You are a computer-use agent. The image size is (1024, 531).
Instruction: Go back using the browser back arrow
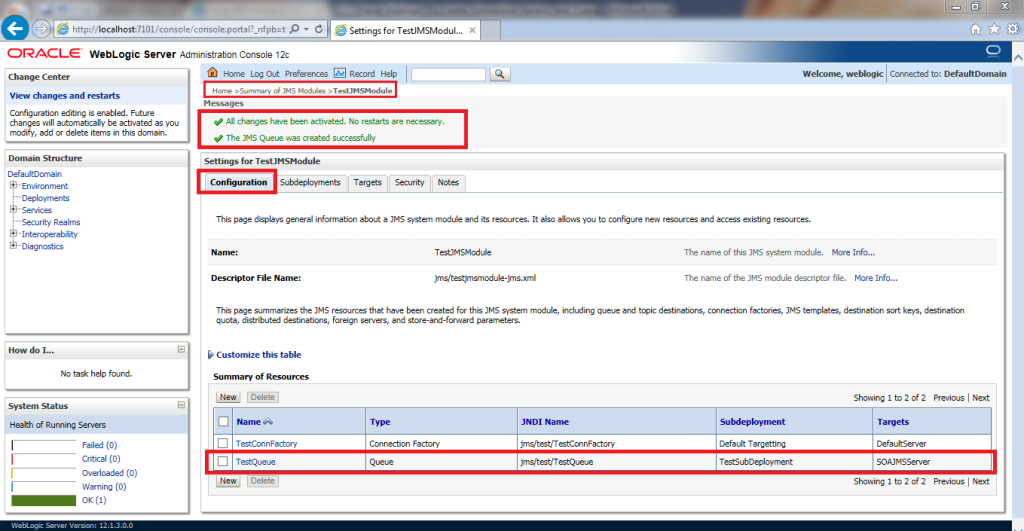point(15,29)
